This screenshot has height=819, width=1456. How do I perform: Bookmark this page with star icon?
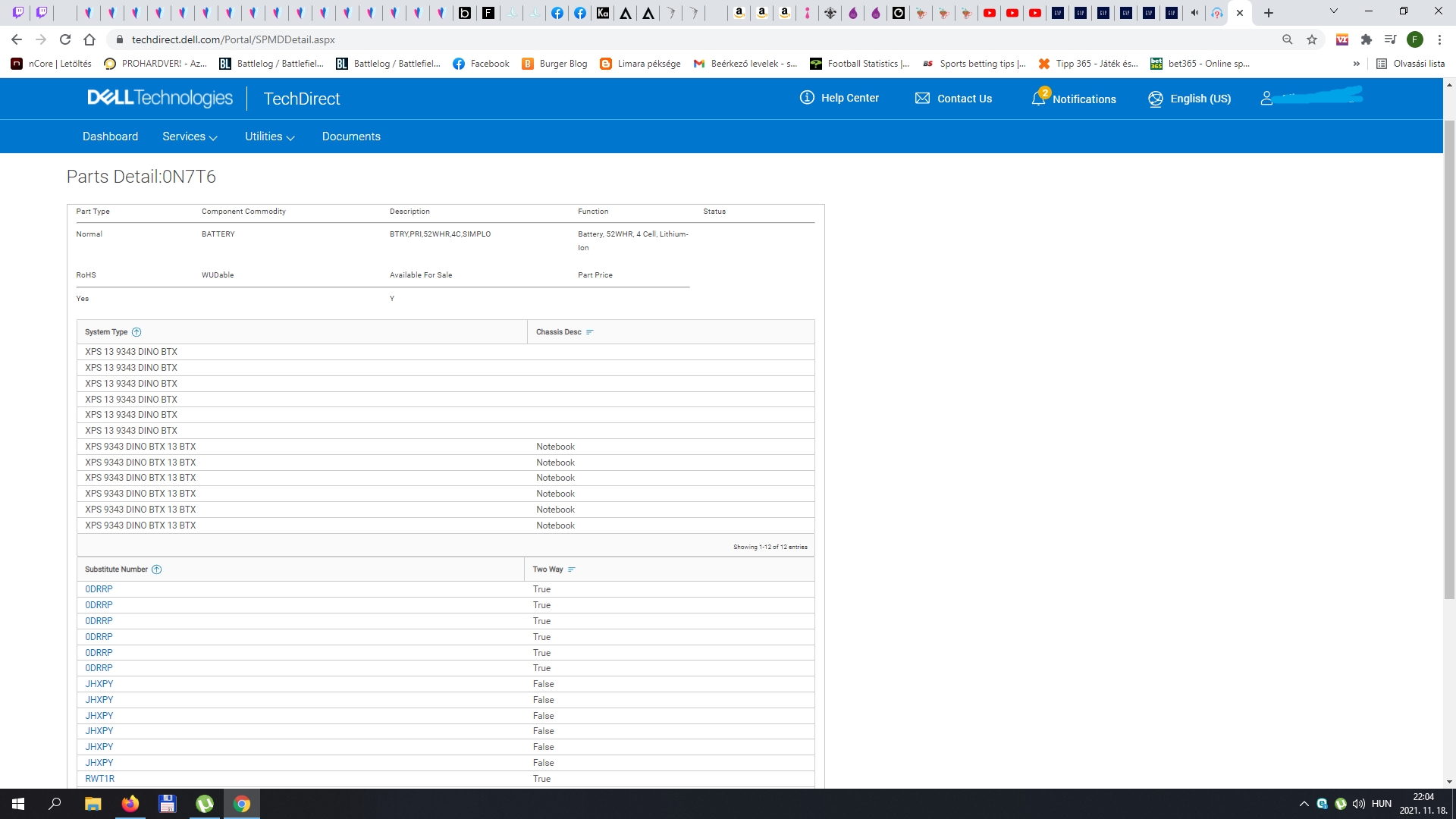[1312, 39]
